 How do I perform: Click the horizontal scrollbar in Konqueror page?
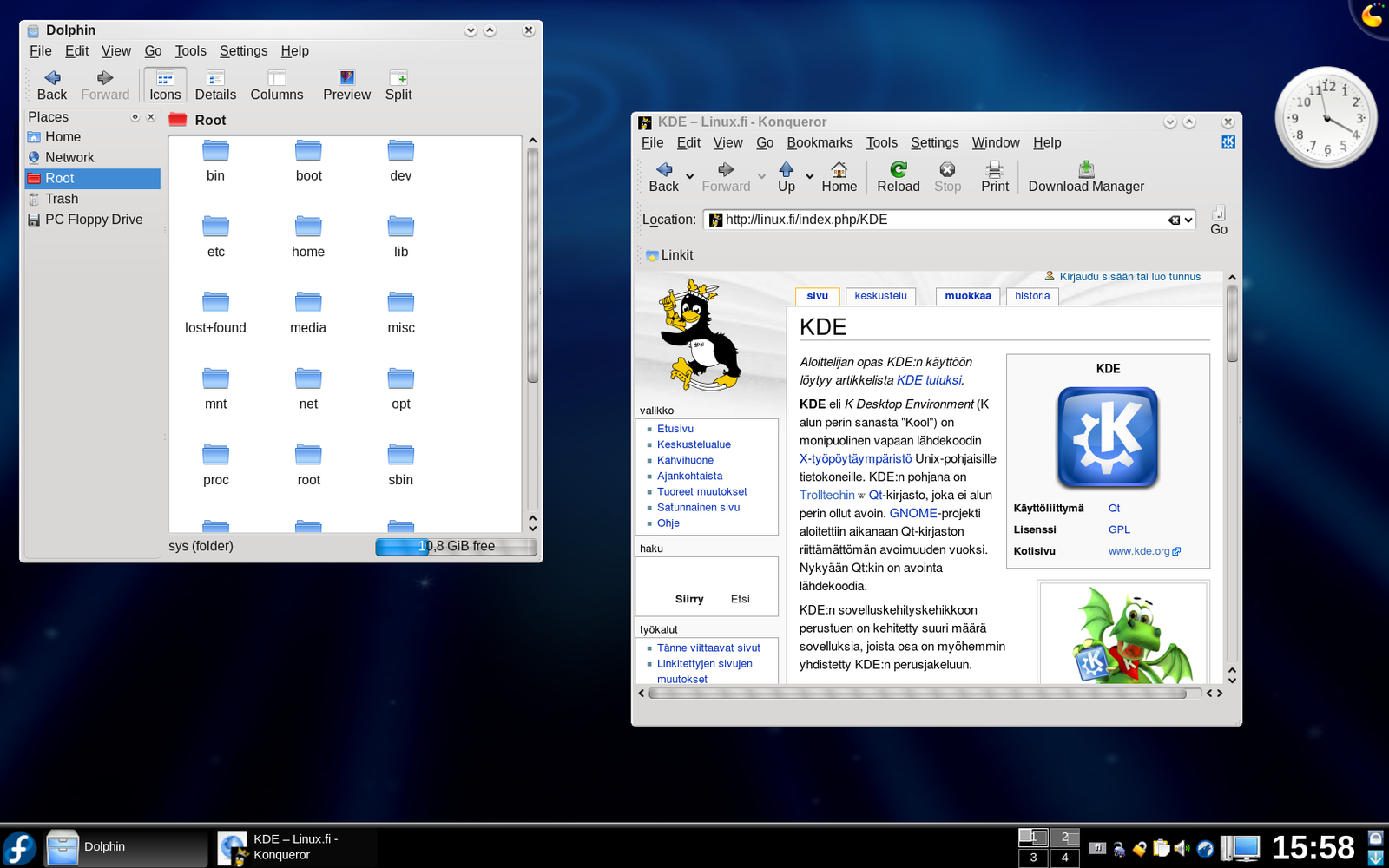[x=917, y=694]
